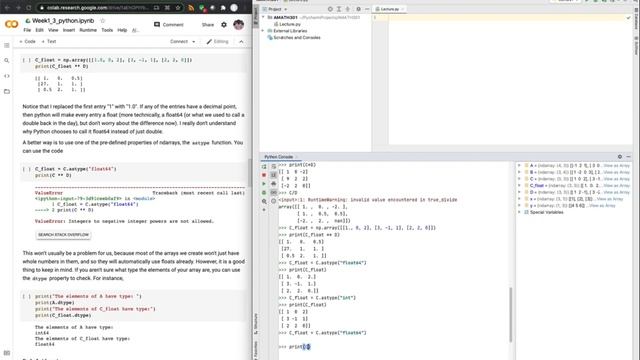Click the magnifier icon in console toolbar
The height and width of the screenshot is (360, 640).
(264, 201)
